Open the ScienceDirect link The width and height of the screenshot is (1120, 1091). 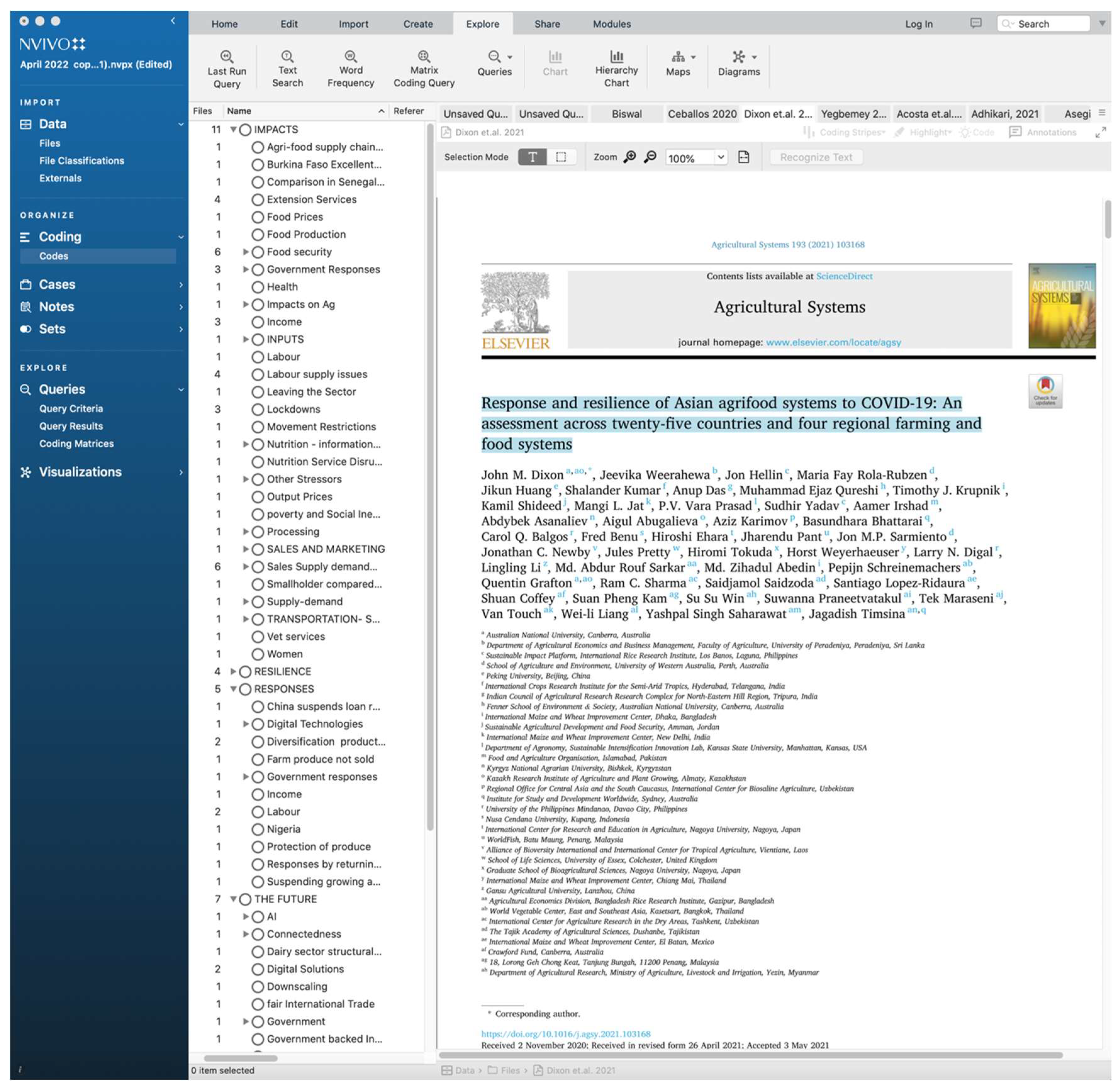(x=844, y=276)
